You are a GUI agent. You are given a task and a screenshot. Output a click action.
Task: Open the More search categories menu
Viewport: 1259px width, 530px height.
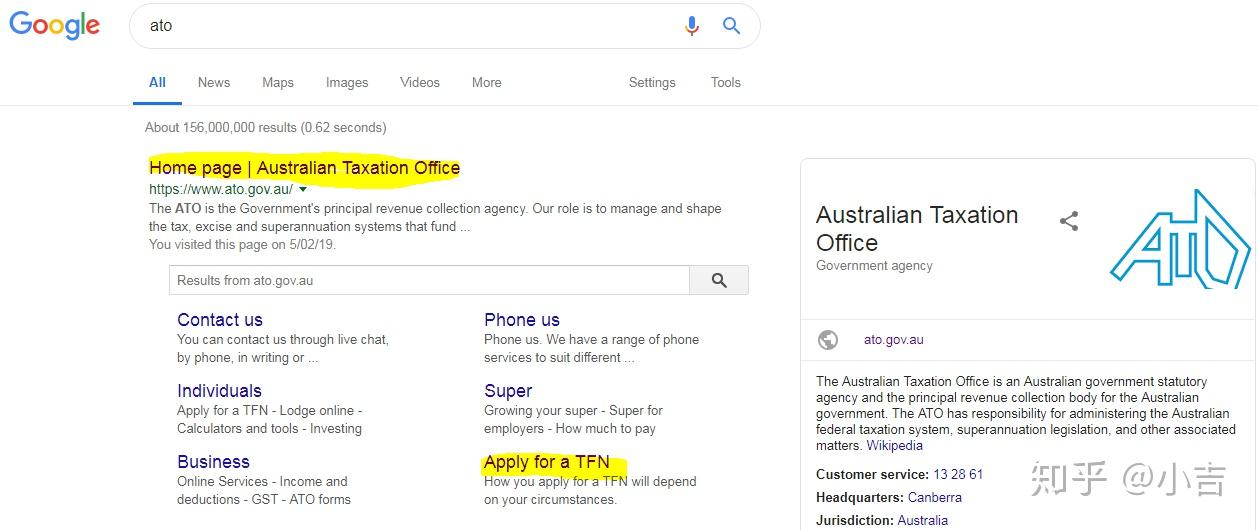coord(487,83)
